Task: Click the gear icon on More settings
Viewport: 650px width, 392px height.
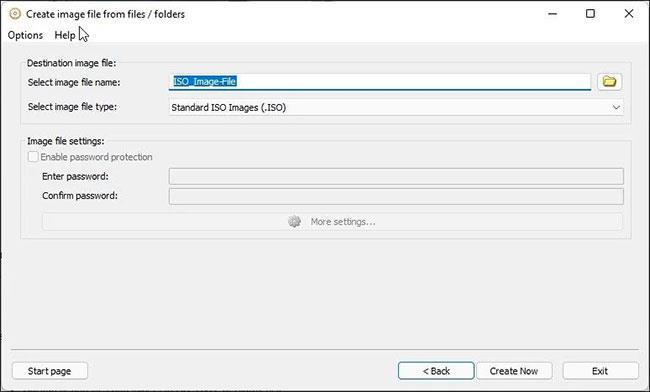Action: (294, 222)
